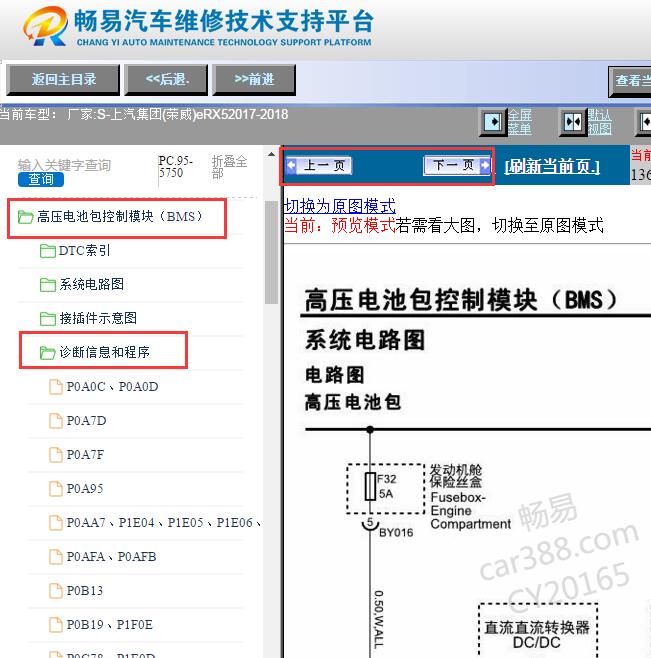
Task: Go to next page with 下一页
Action: pyautogui.click(x=457, y=165)
